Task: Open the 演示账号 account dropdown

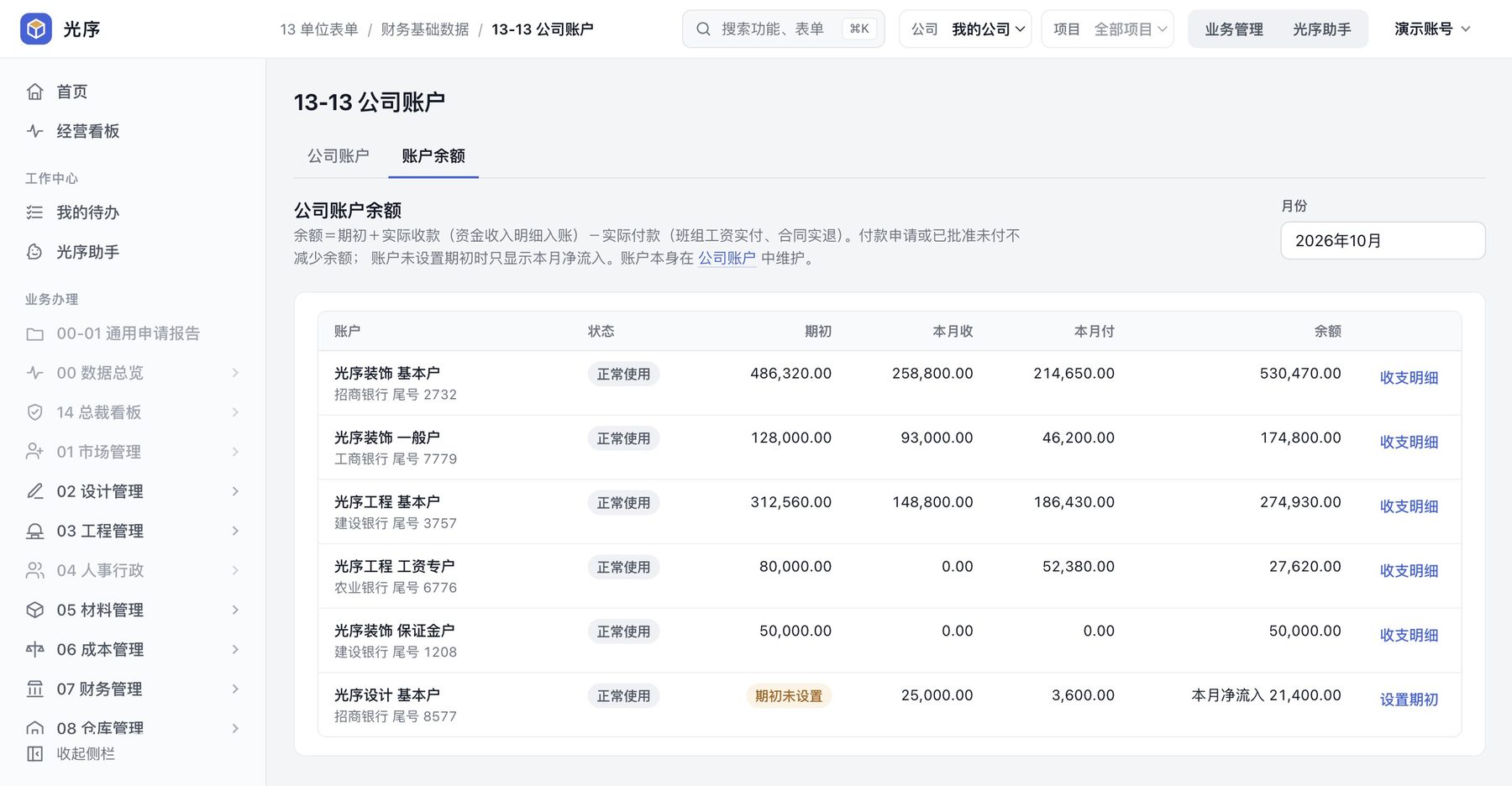Action: [1432, 29]
